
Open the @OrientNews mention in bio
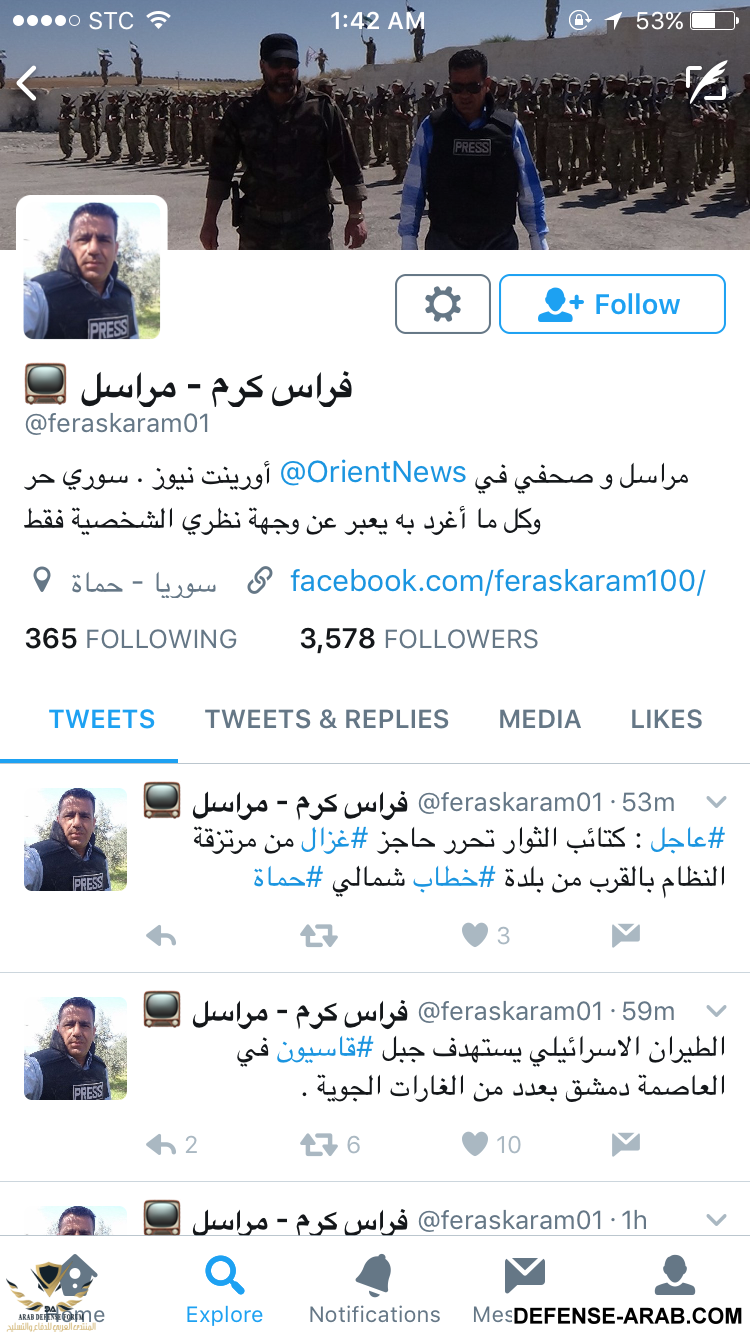pyautogui.click(x=373, y=474)
